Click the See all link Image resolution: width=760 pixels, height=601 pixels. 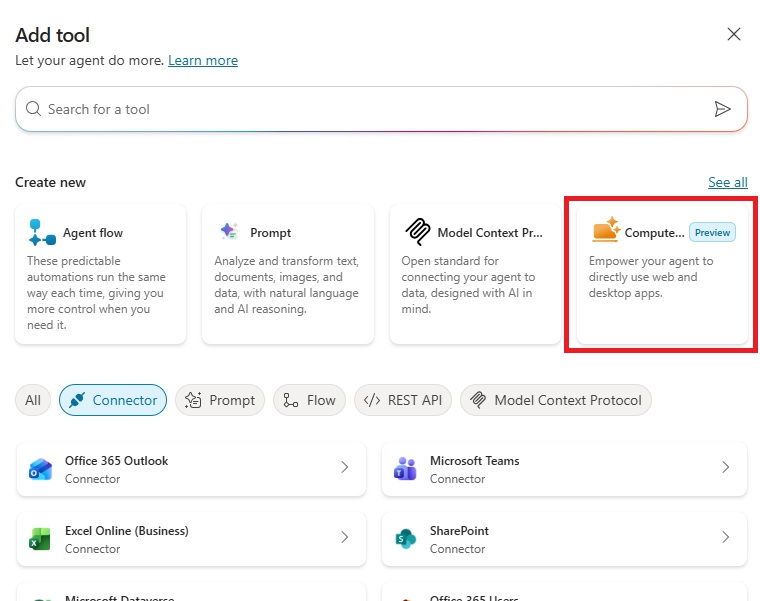727,182
